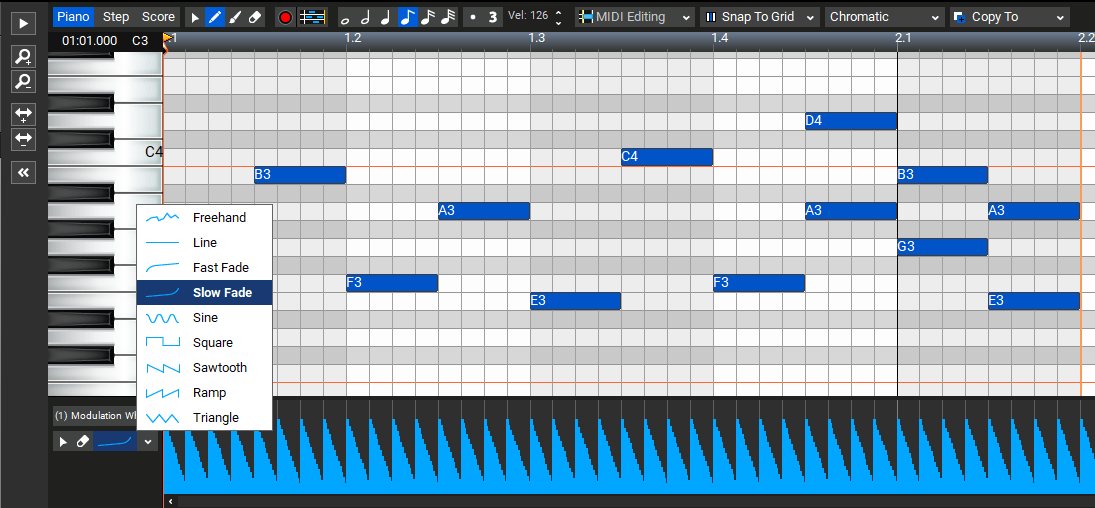Toggle the dotted note button
The width and height of the screenshot is (1095, 508).
pos(473,17)
